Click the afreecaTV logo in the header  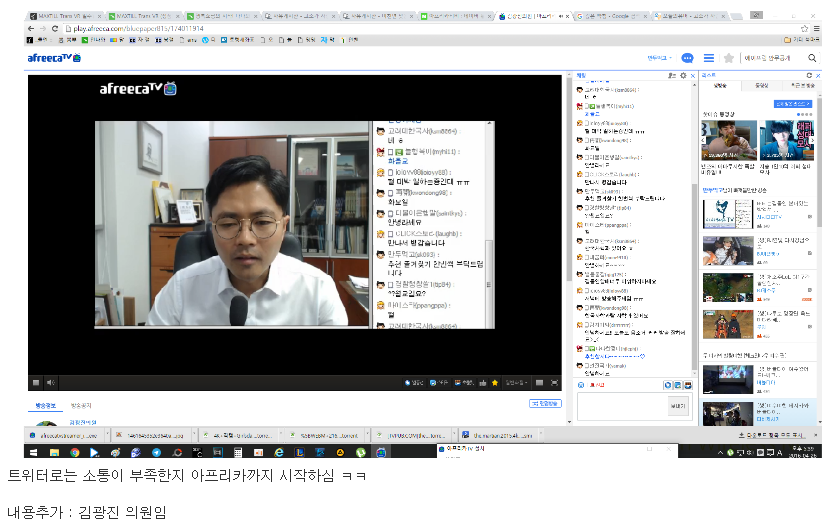point(55,58)
